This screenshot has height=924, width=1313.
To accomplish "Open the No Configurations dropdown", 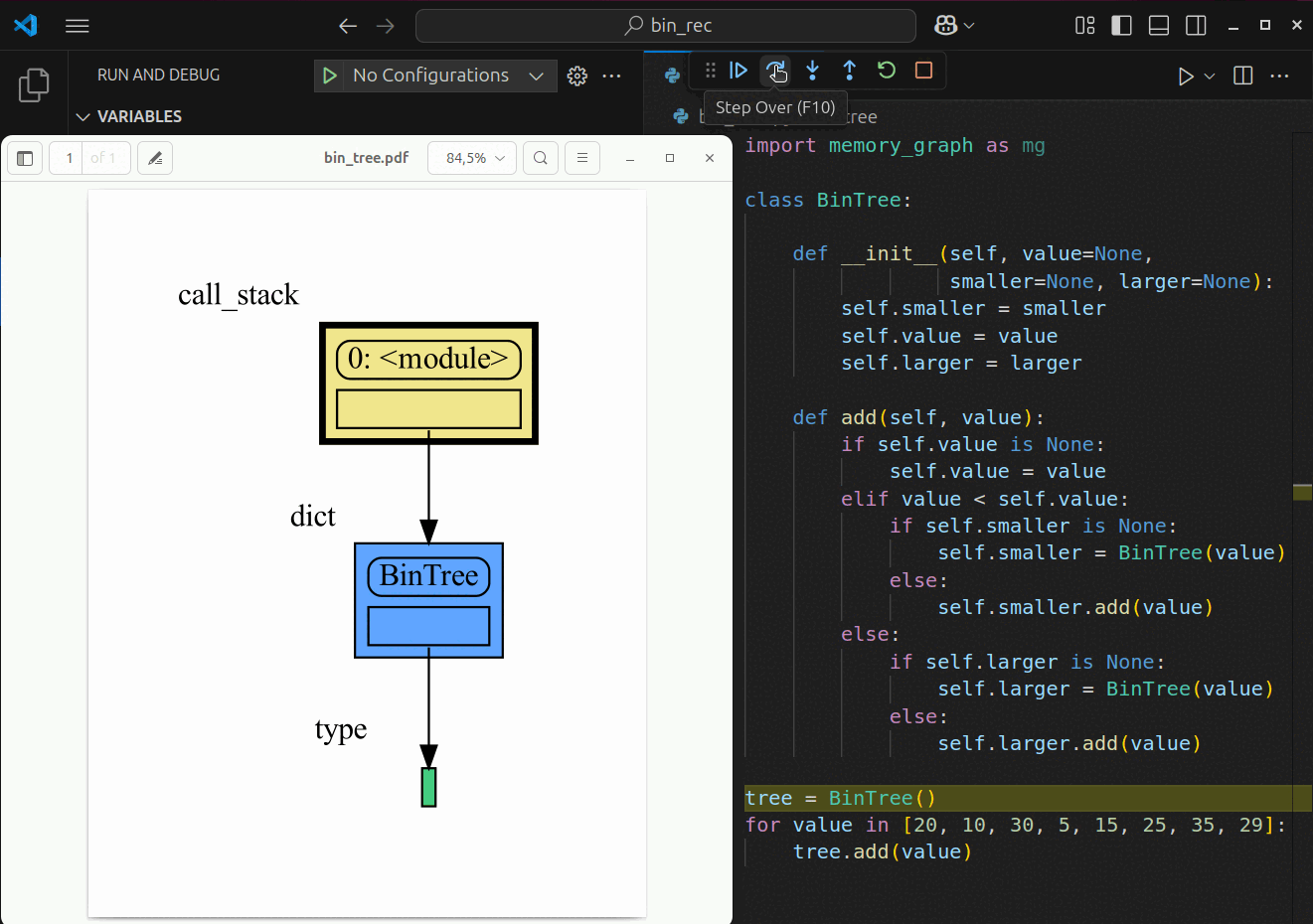I will pos(434,75).
